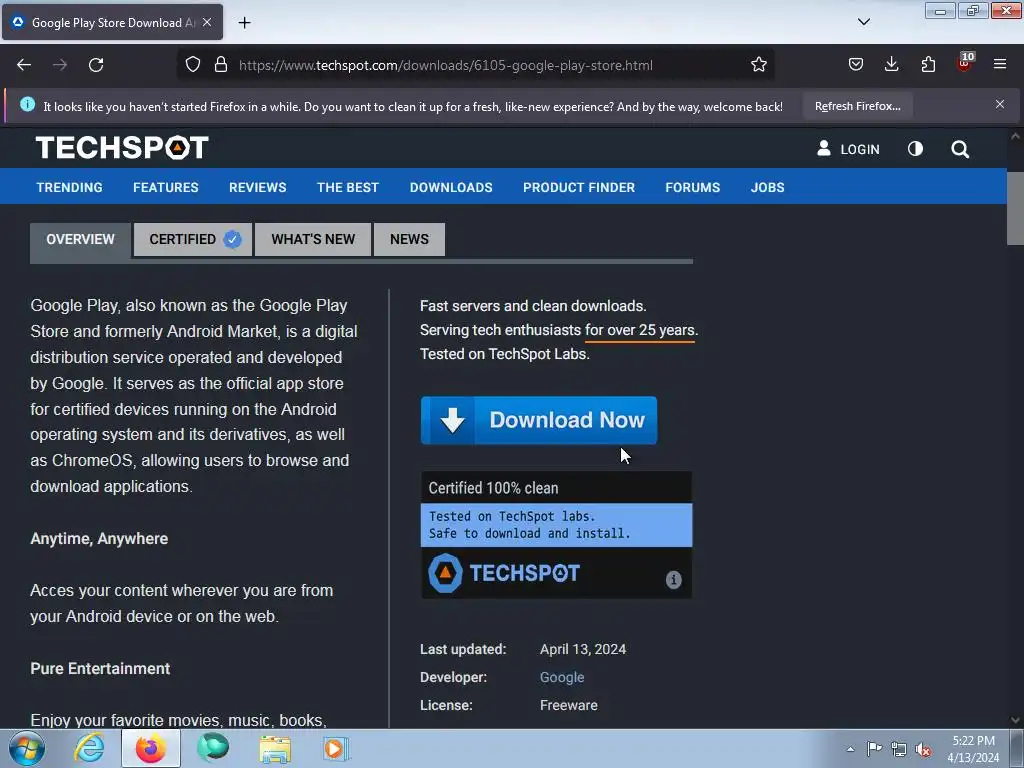This screenshot has height=768, width=1024.
Task: Click the TechSpot logo in certified badge
Action: 504,573
